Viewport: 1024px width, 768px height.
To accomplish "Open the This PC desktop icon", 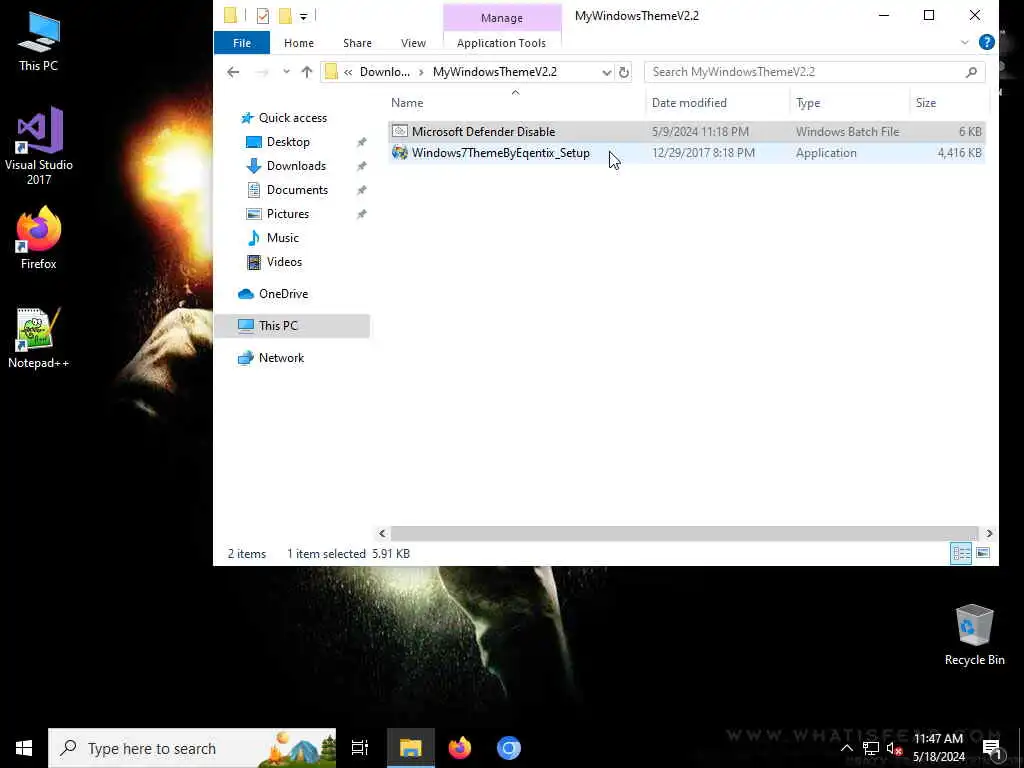I will pyautogui.click(x=39, y=41).
